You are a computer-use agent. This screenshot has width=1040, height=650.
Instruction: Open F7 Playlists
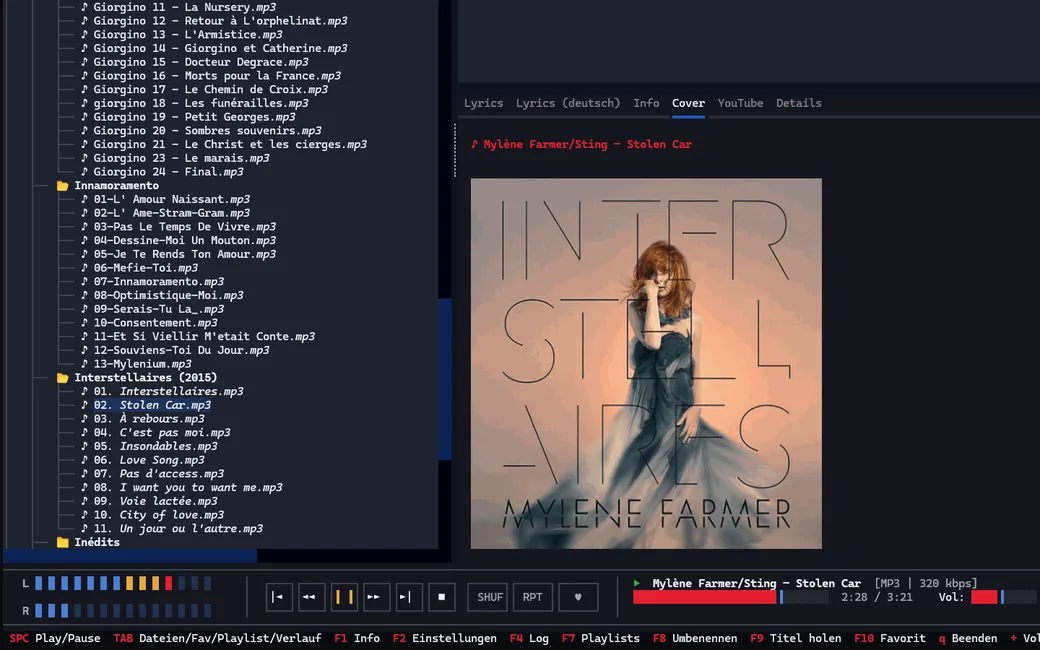600,639
